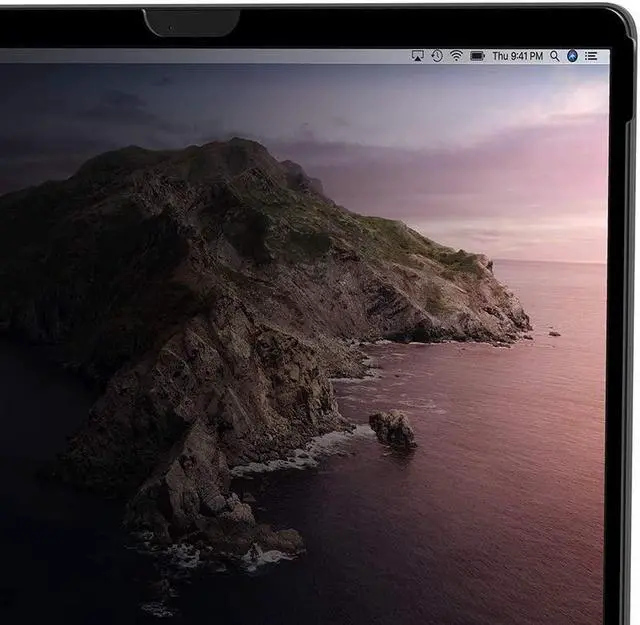The image size is (640, 625).
Task: Open the Wi-Fi status menu
Action: tap(456, 56)
